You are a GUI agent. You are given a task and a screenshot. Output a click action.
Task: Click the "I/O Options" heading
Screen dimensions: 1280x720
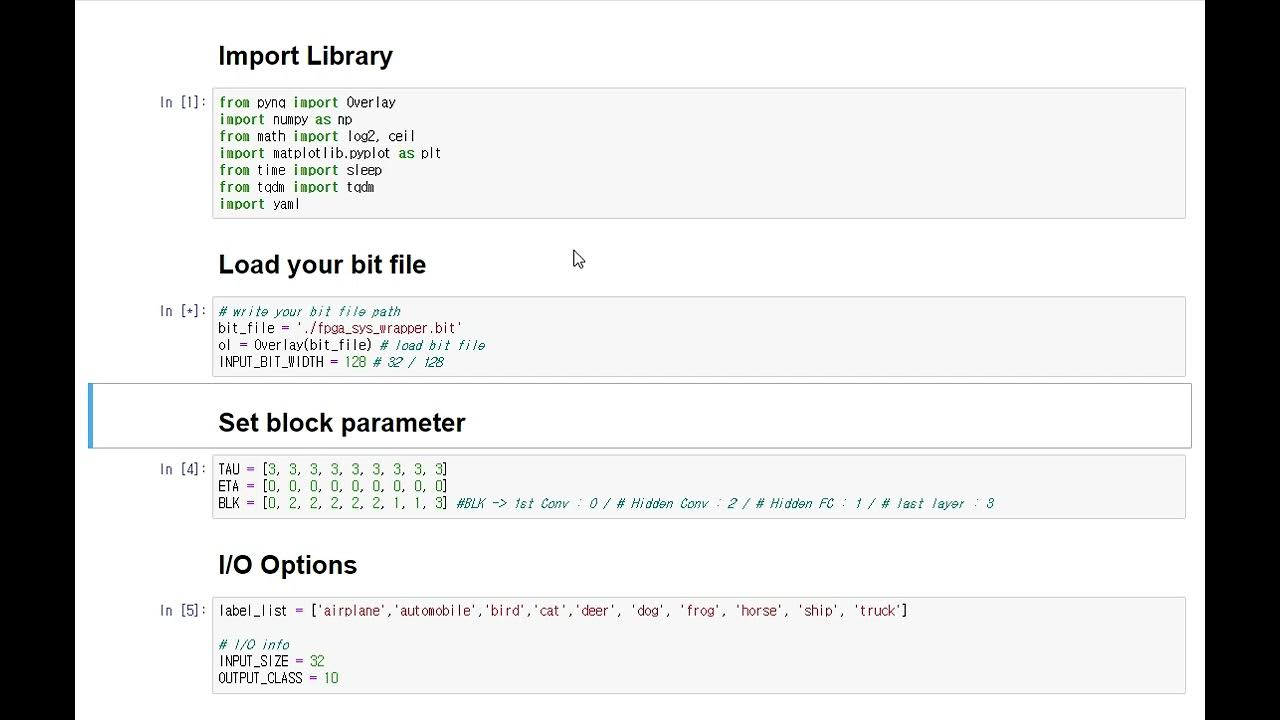(x=287, y=565)
